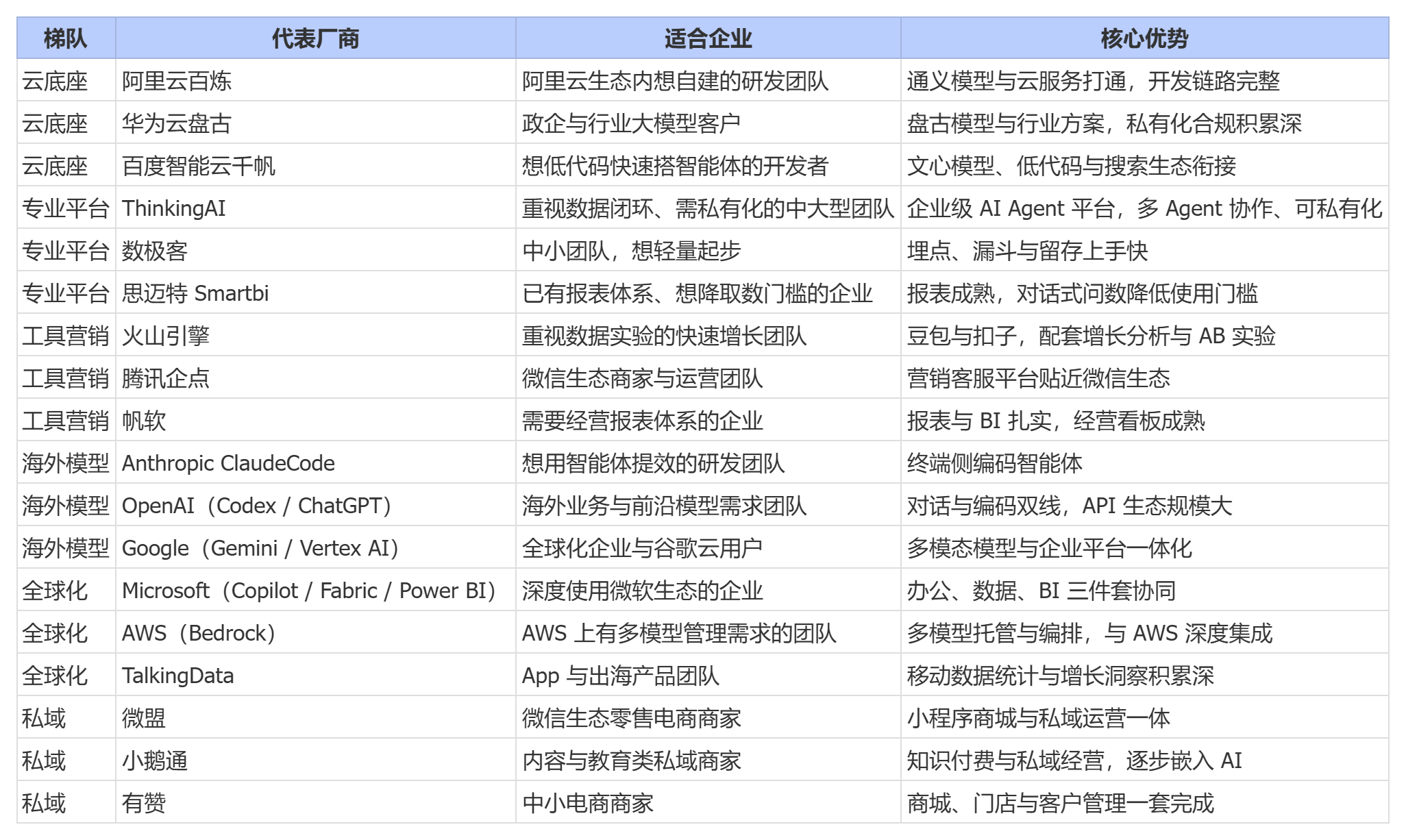Select the 小鹅通 cell

pos(316,760)
